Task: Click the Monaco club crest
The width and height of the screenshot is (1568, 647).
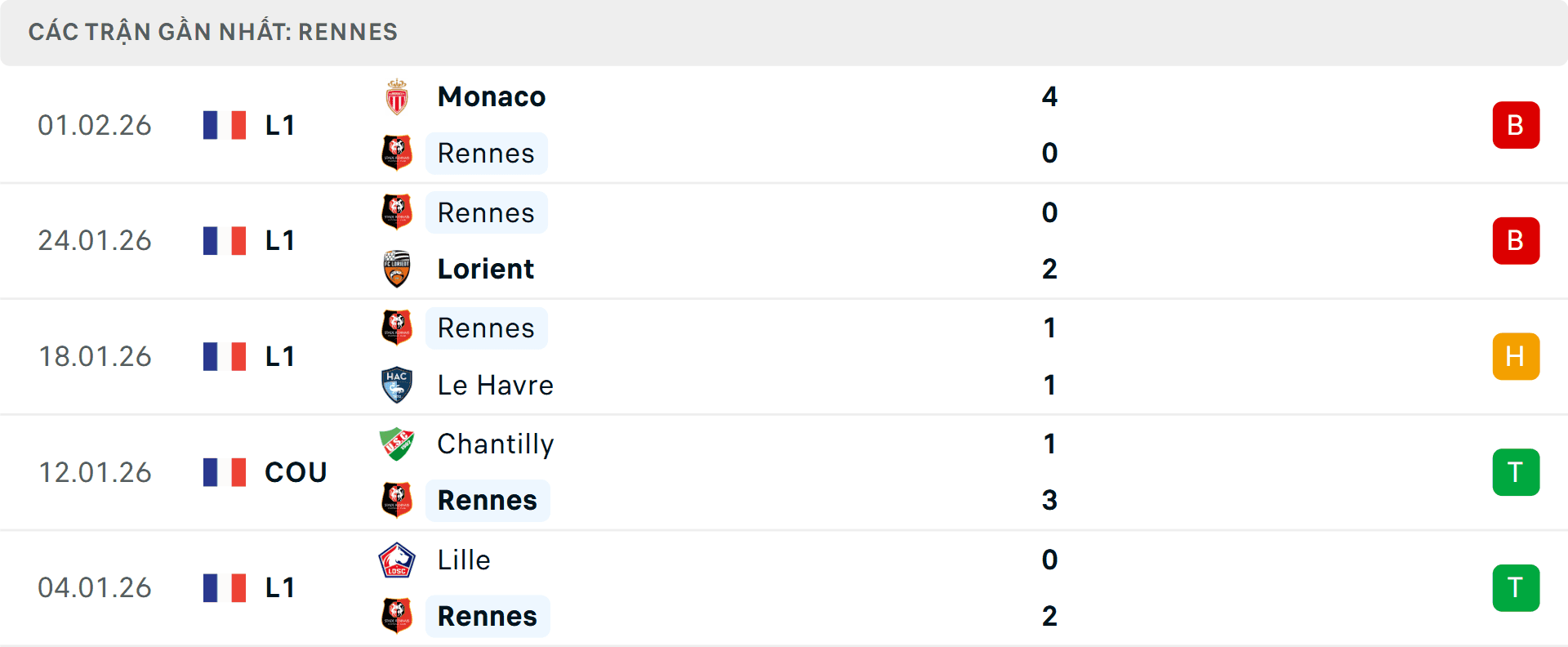Action: [398, 96]
